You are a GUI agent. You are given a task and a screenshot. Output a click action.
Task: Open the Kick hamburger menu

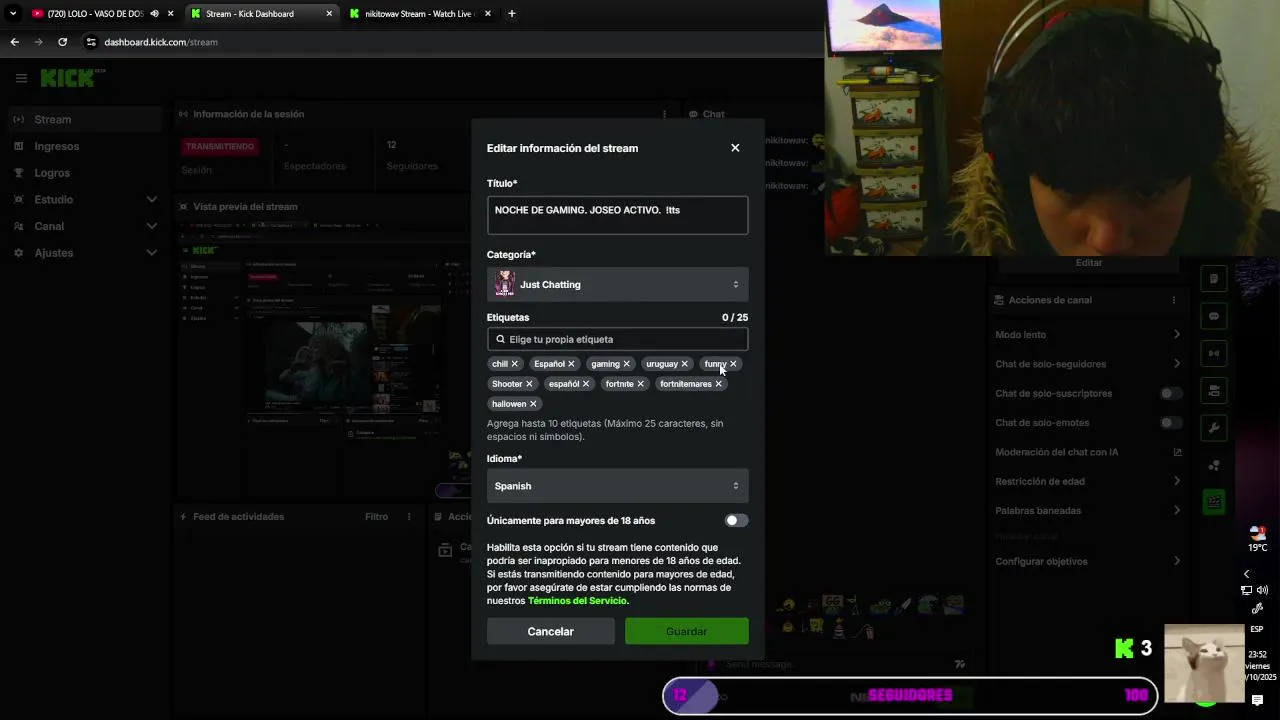click(x=21, y=78)
